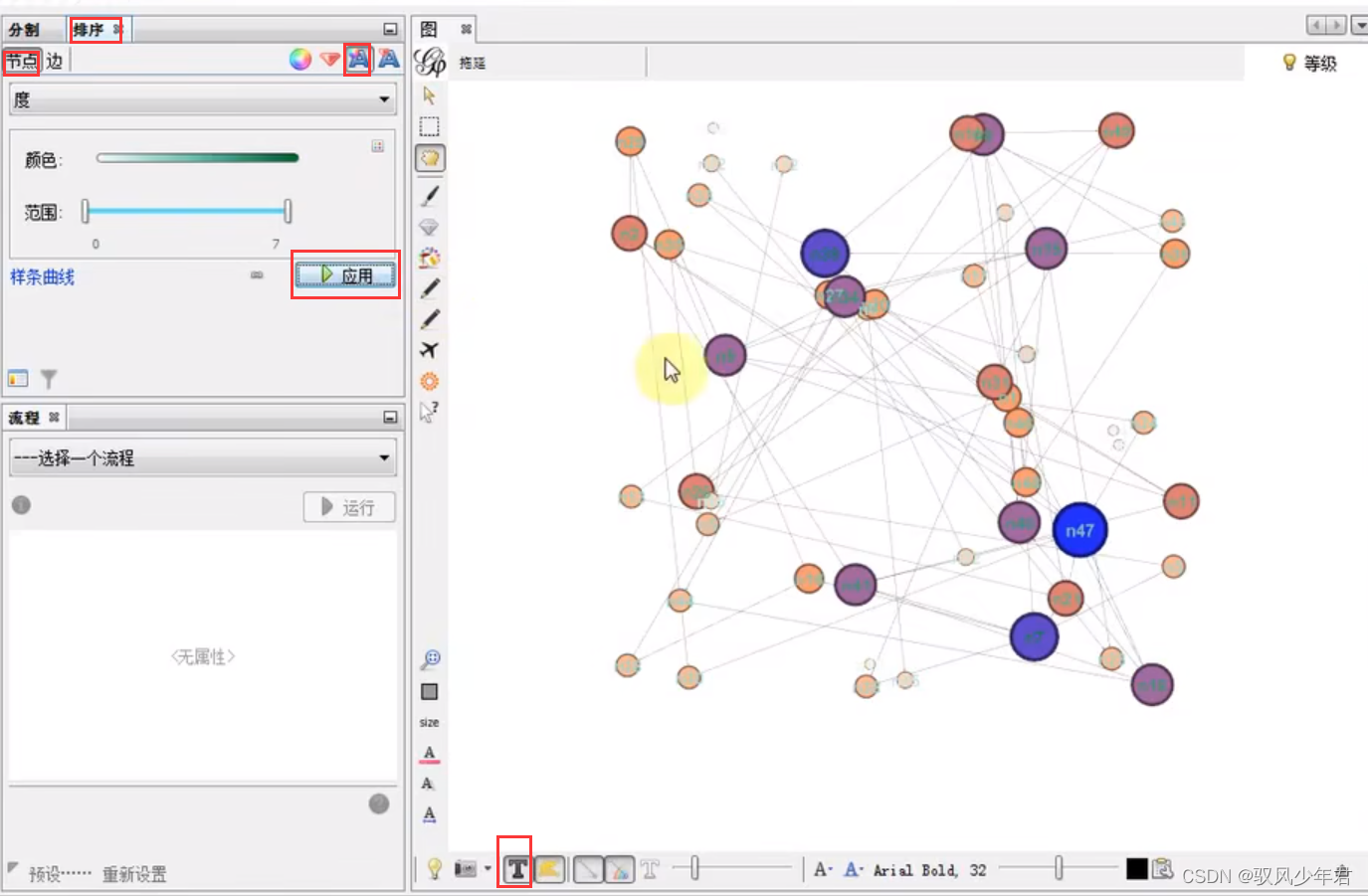Open the 度 ranking parameter dropdown
Image resolution: width=1368 pixels, height=896 pixels.
pyautogui.click(x=203, y=99)
